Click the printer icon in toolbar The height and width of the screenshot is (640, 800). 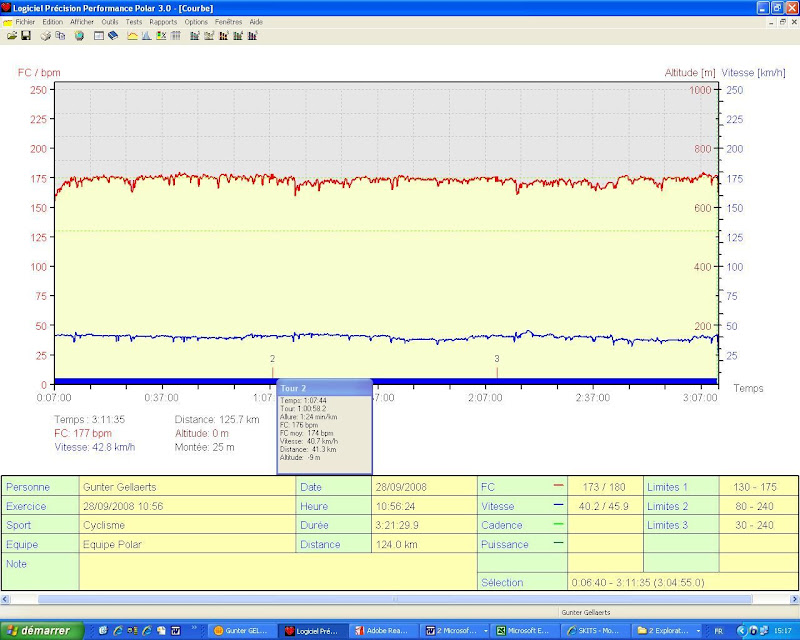coord(46,36)
